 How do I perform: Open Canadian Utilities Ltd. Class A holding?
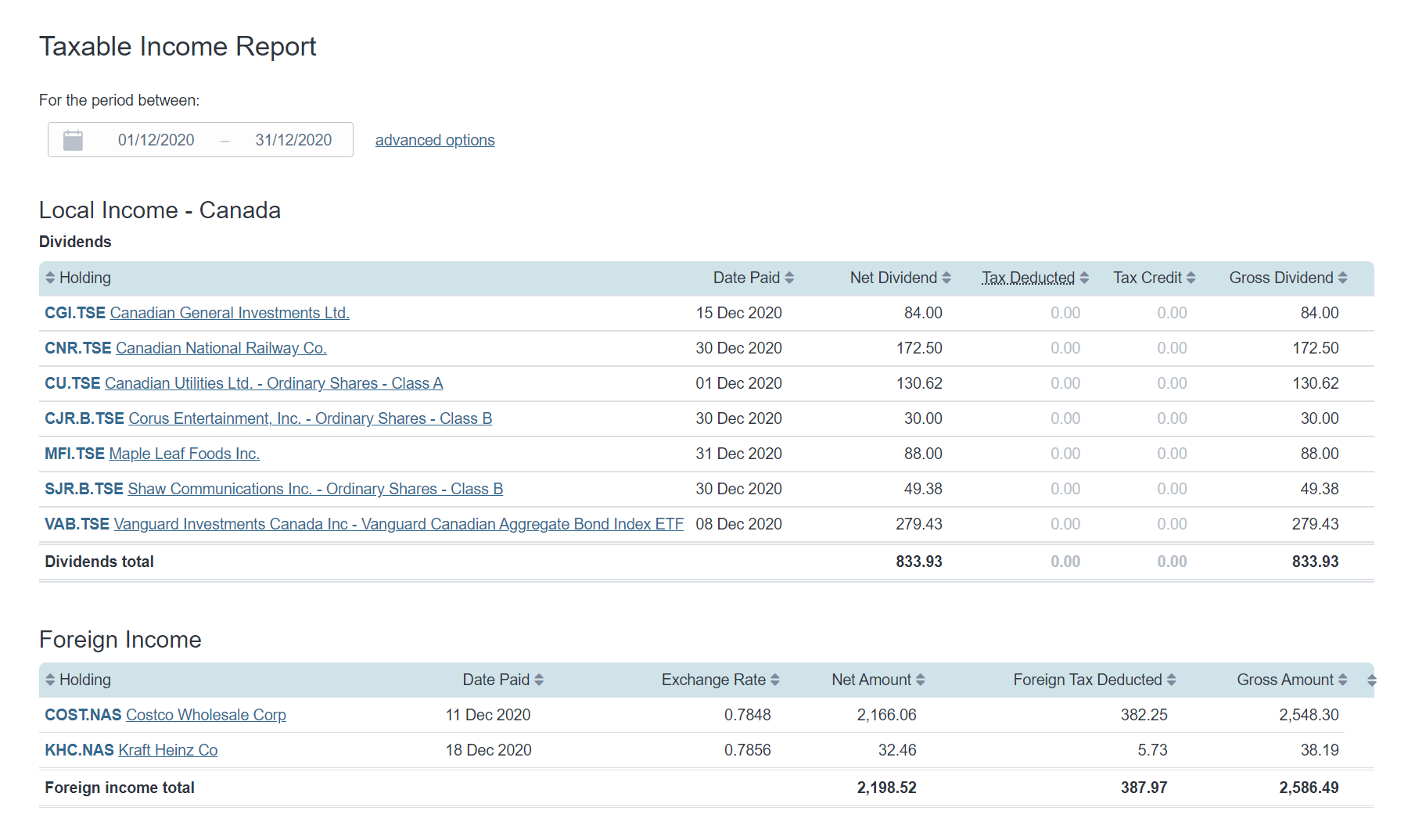[274, 383]
